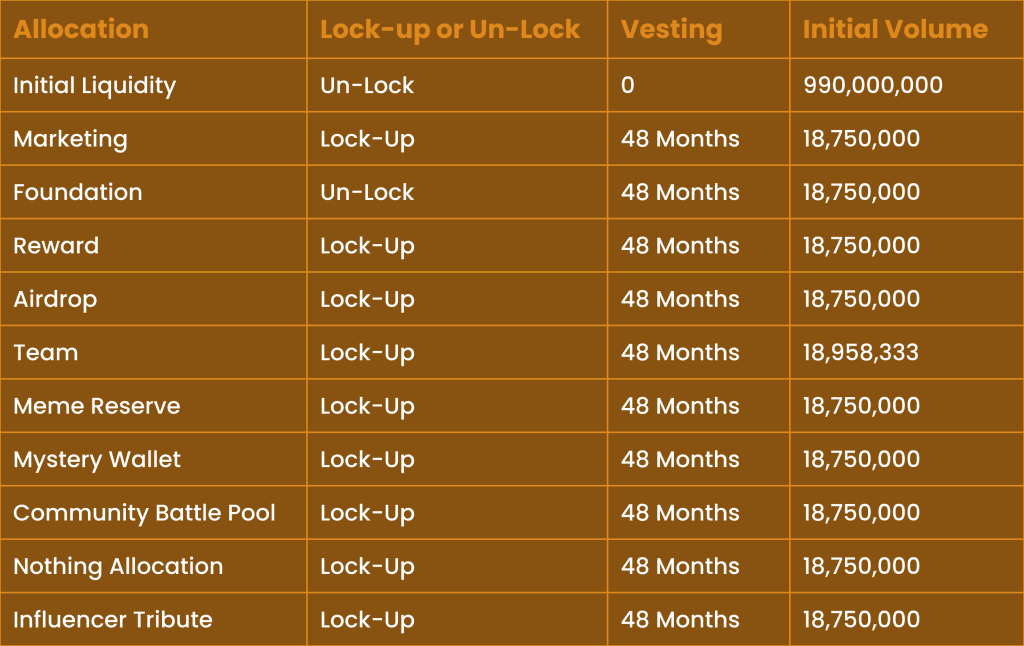The height and width of the screenshot is (646, 1024).
Task: Click the Allocation column header
Action: (x=81, y=29)
